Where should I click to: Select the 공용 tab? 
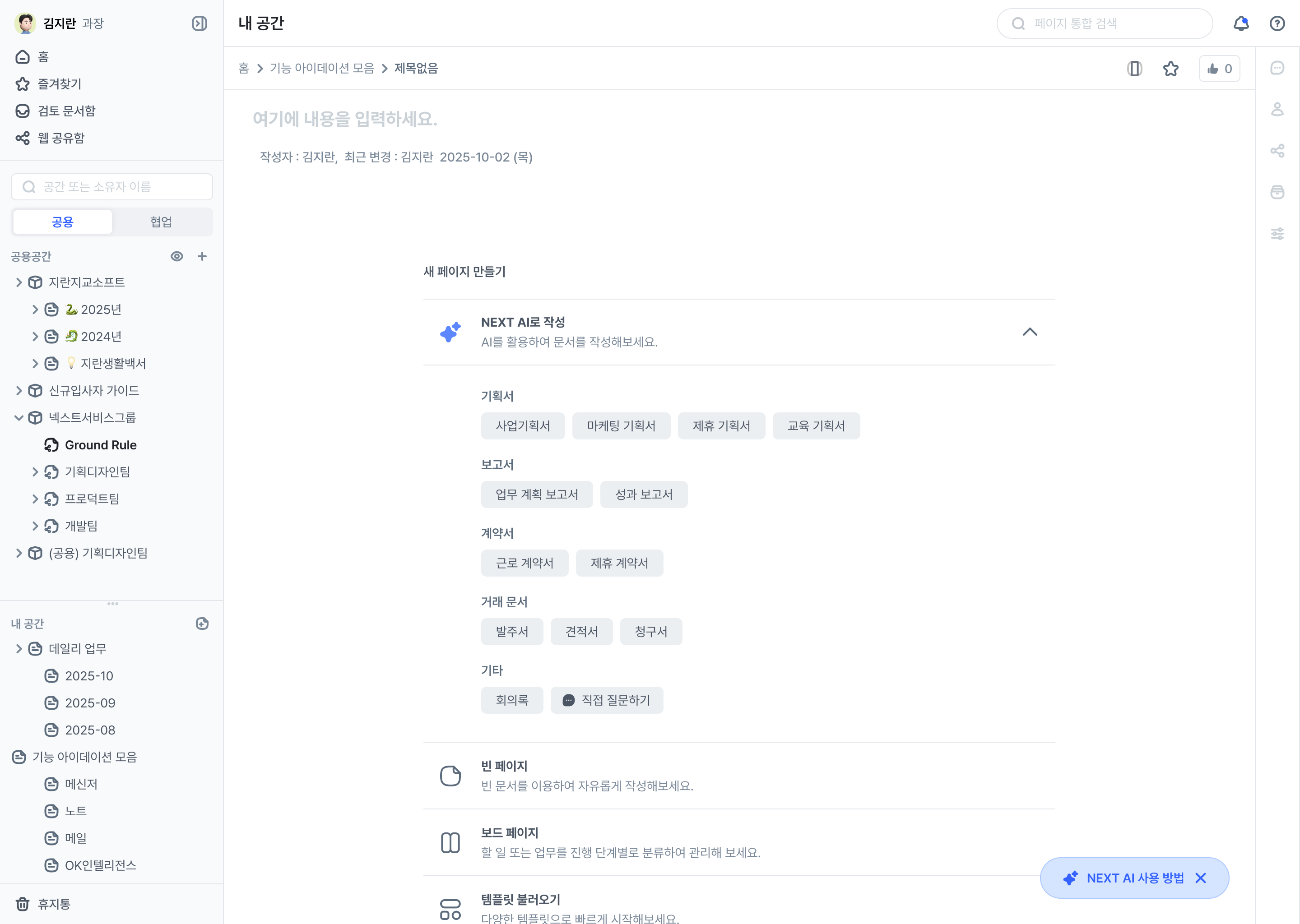pos(63,222)
